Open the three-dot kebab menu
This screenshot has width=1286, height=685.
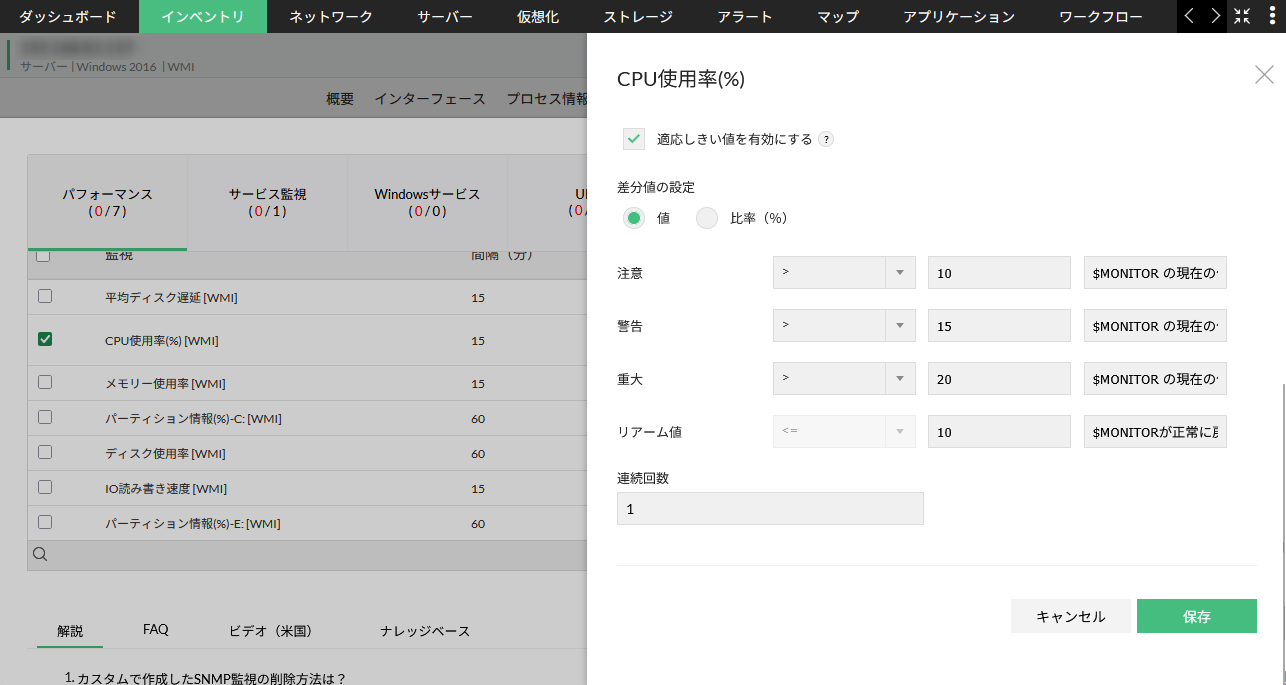tap(1272, 16)
